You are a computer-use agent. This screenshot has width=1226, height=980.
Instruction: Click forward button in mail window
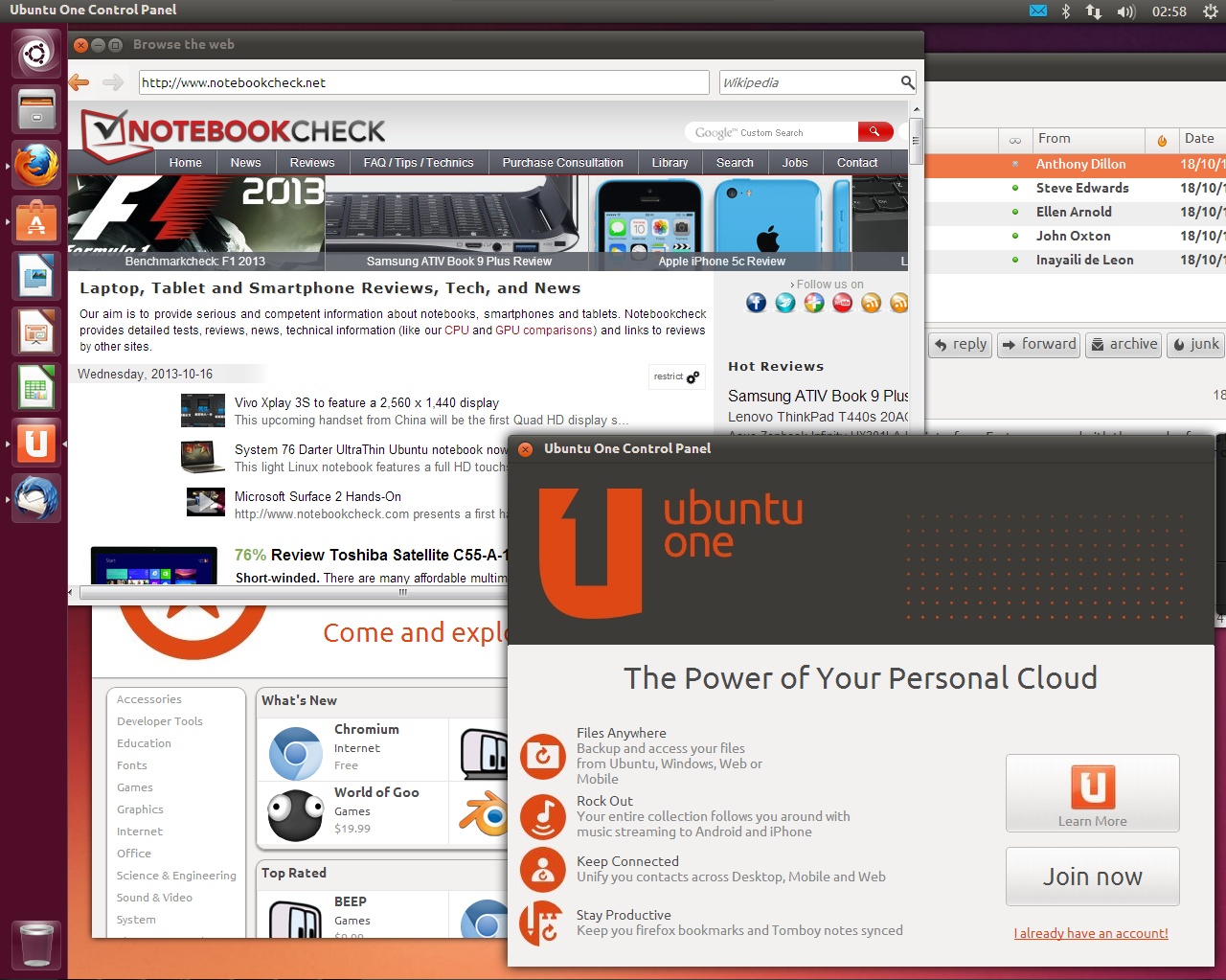pyautogui.click(x=1039, y=345)
